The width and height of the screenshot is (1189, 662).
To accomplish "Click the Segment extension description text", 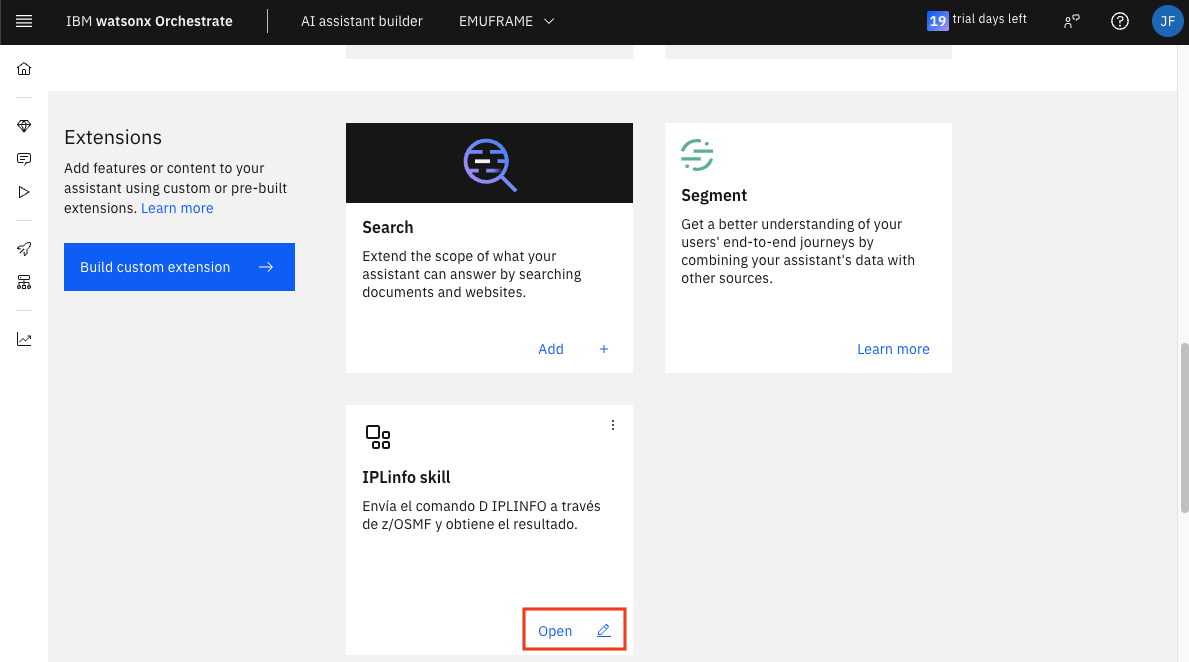I will (x=798, y=251).
